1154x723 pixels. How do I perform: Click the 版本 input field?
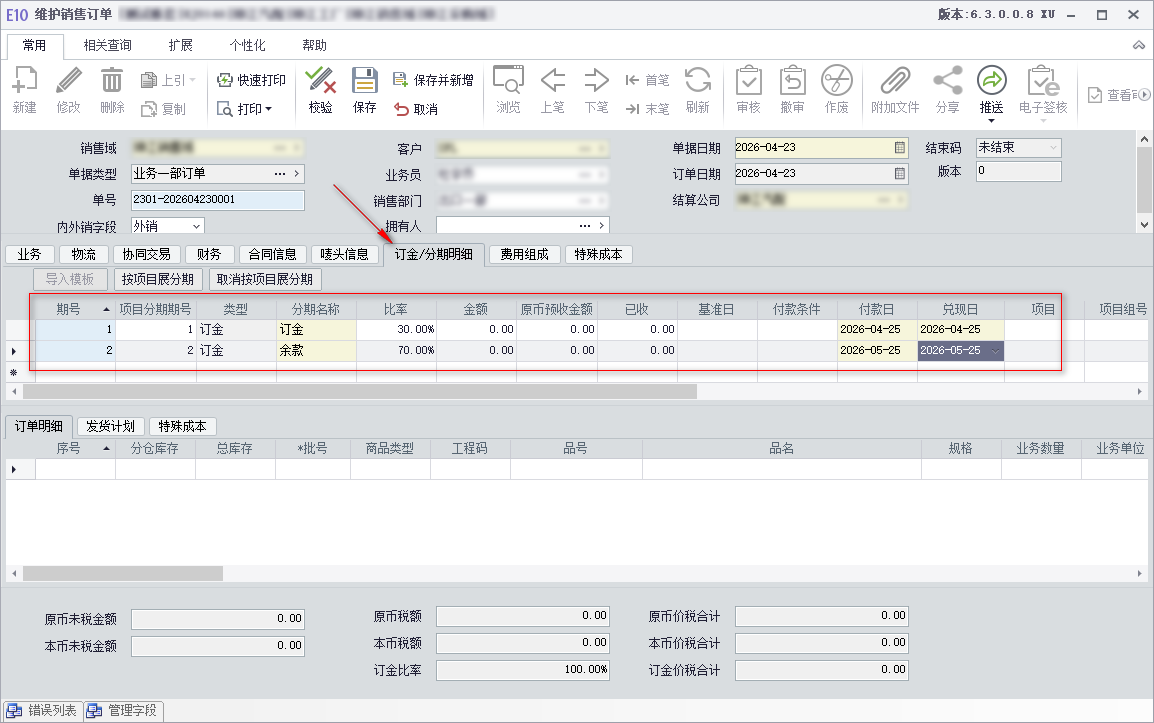coord(1019,171)
